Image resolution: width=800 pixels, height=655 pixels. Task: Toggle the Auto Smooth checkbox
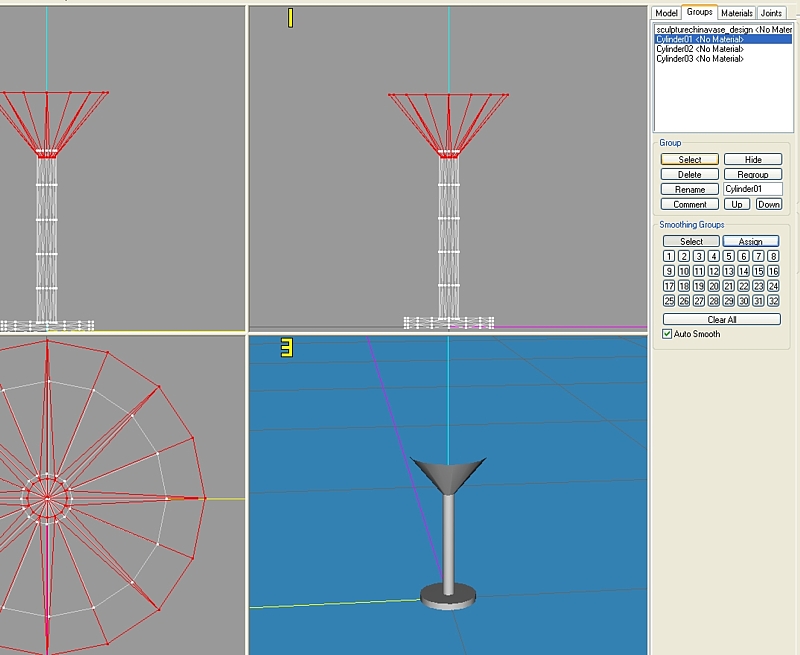[x=668, y=334]
